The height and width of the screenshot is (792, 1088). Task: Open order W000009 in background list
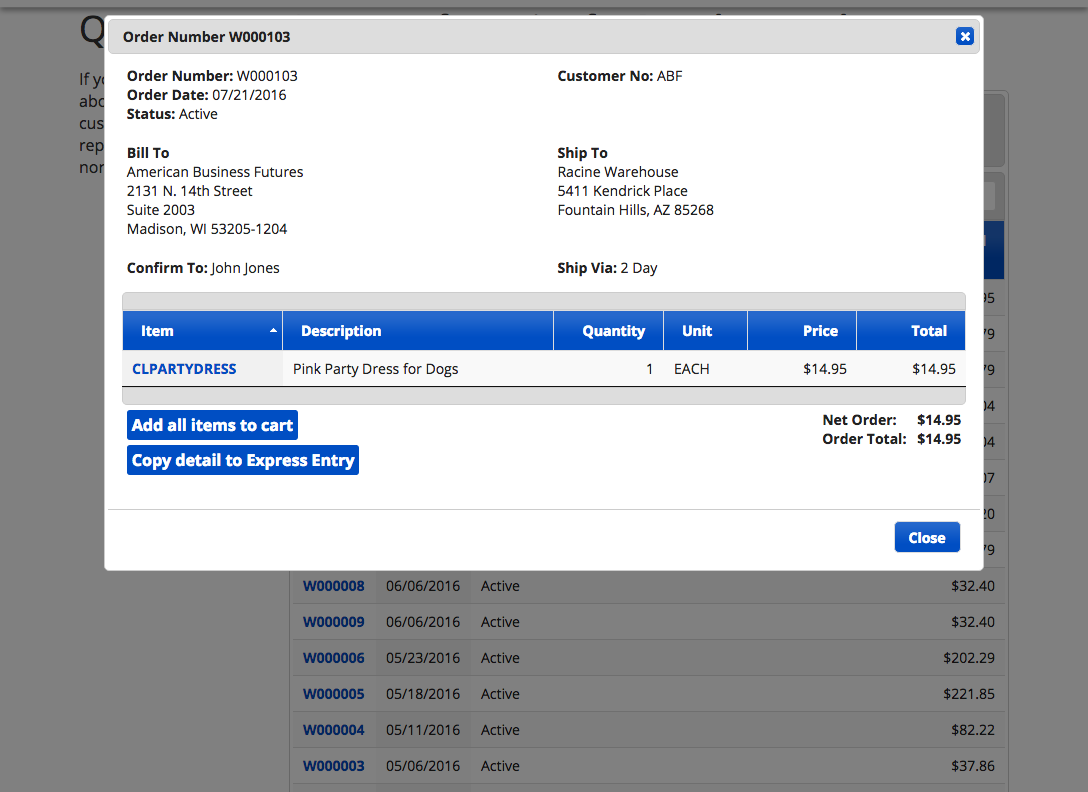334,622
